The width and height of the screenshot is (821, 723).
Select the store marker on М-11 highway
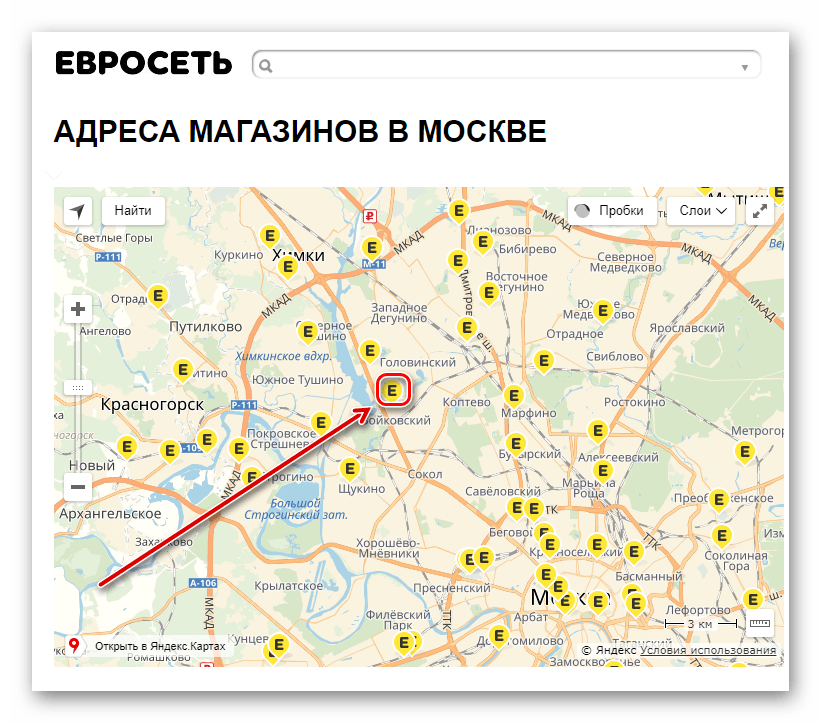coord(372,248)
